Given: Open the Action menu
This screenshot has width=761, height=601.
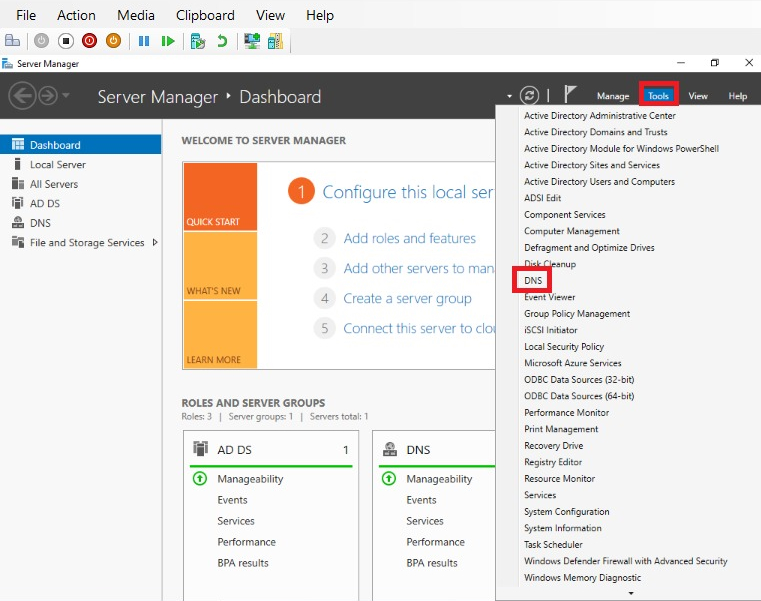Looking at the screenshot, I should click(76, 16).
